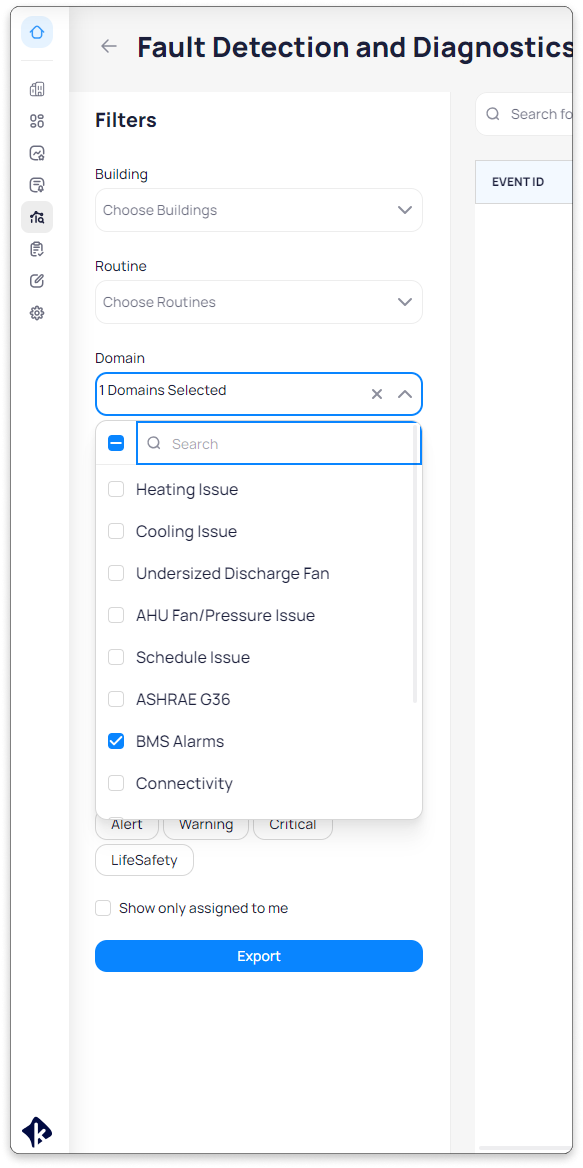Viewport: 583px width, 1168px height.
Task: Check the Heating Issue checkbox
Action: 116,489
